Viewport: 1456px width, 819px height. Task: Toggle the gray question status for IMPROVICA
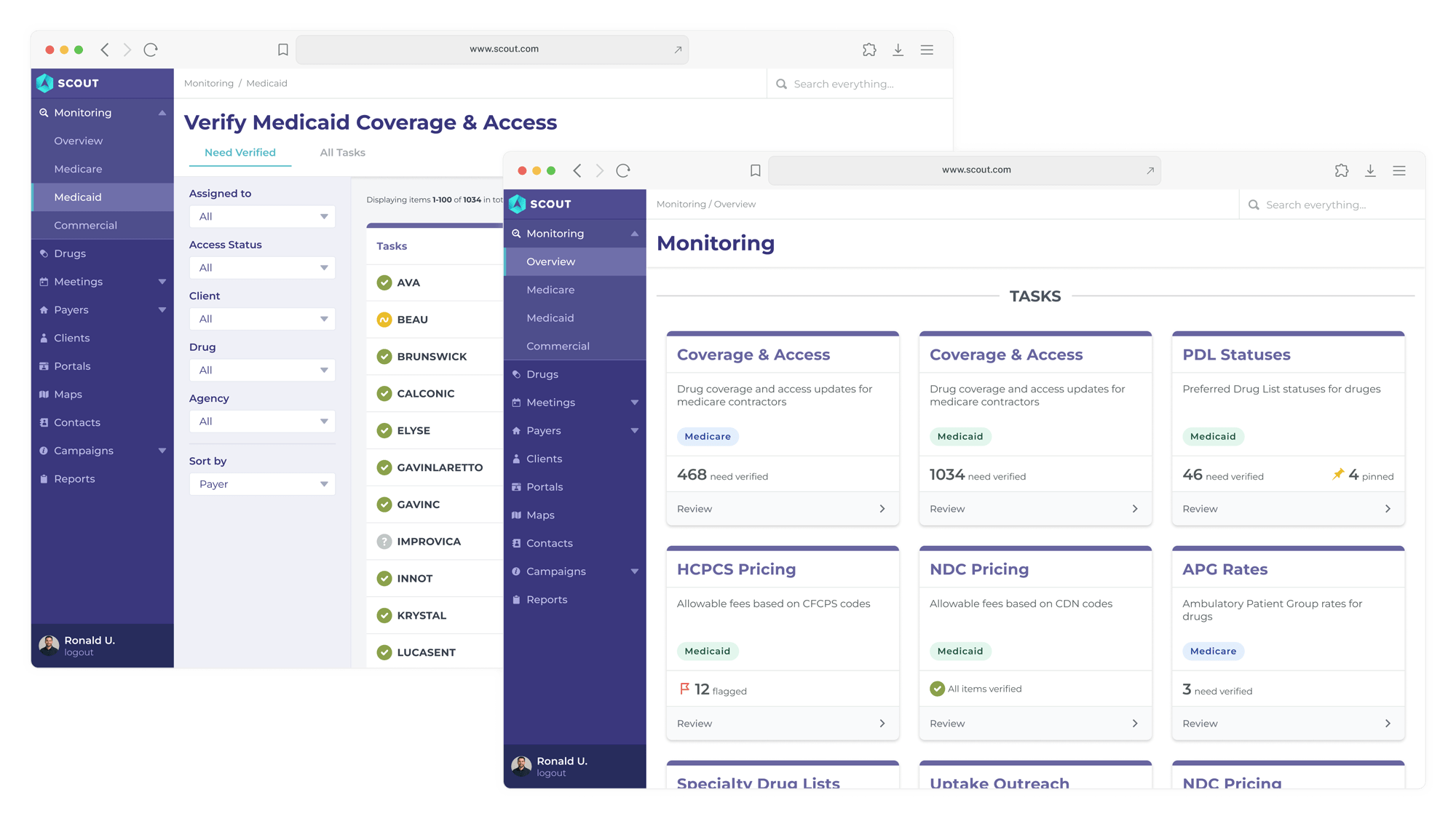384,542
